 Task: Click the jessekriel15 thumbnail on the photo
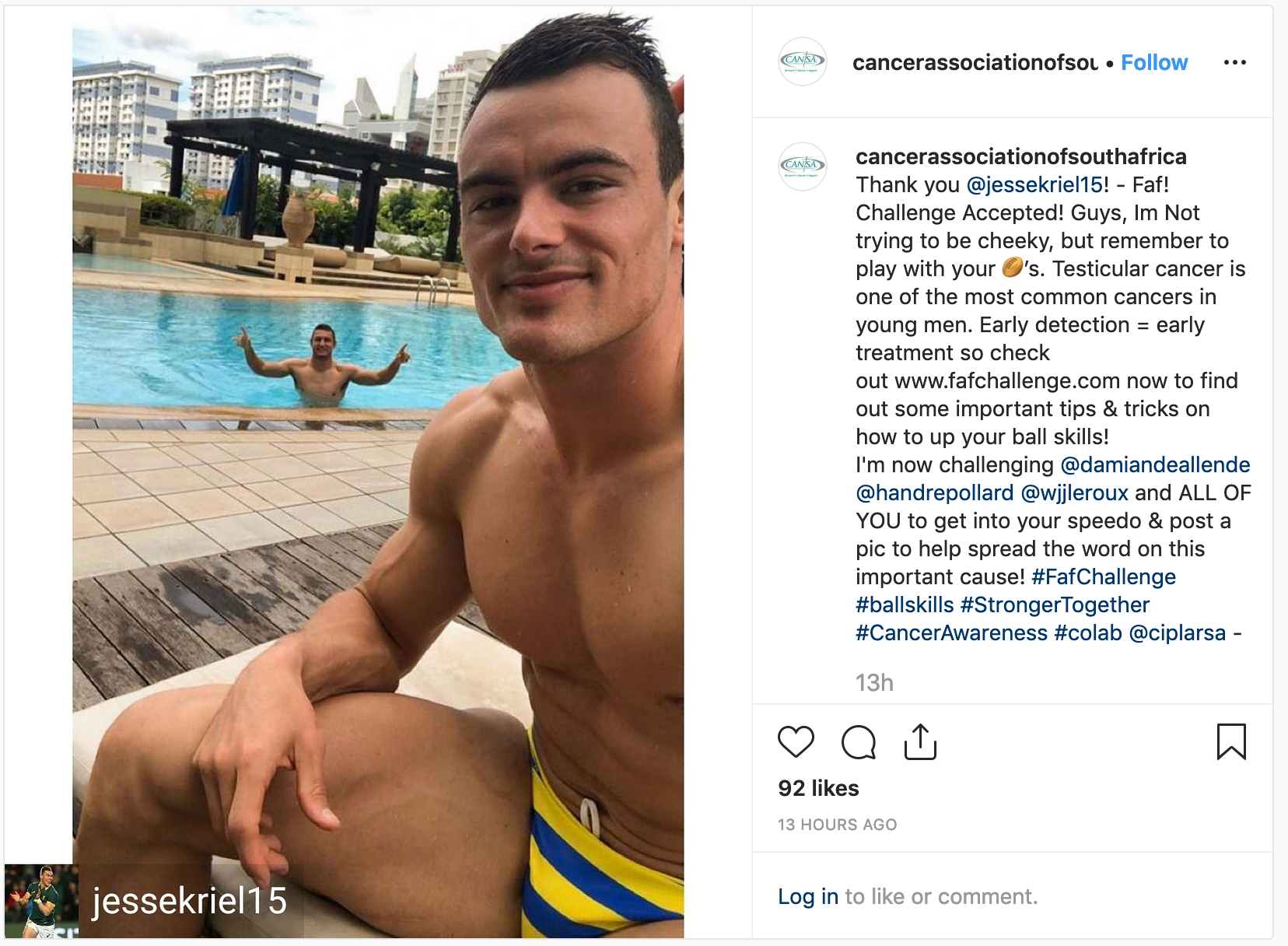41,900
